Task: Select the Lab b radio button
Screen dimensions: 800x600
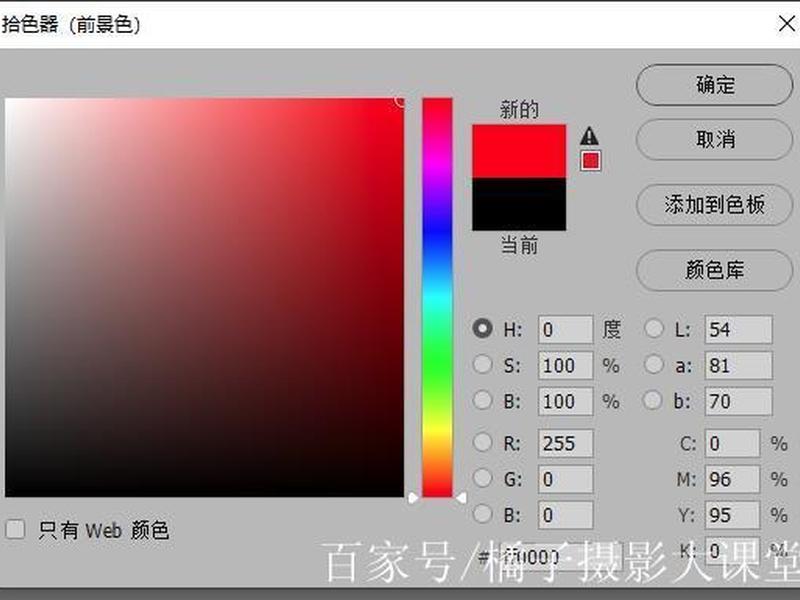Action: click(x=653, y=400)
